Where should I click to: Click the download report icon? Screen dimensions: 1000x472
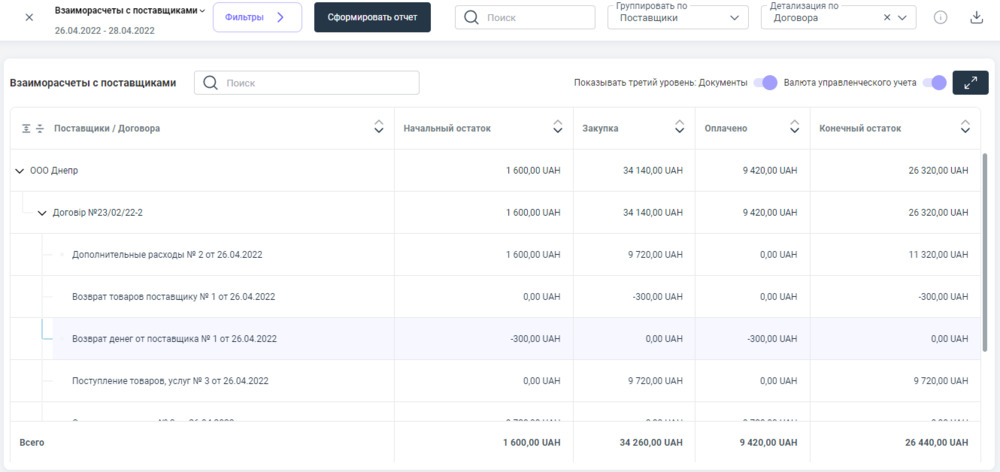pyautogui.click(x=976, y=18)
